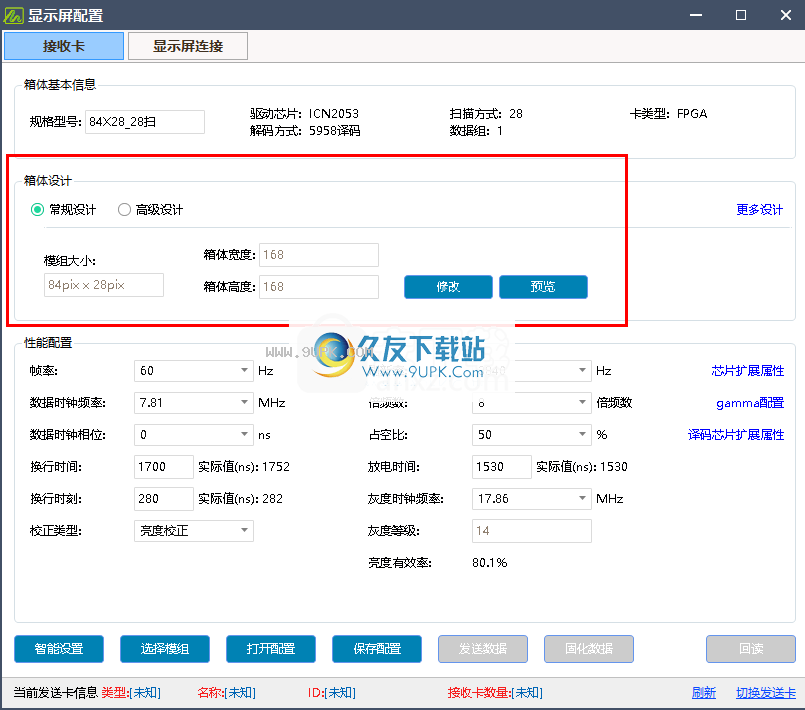Click the 灰度等级 field

click(531, 531)
